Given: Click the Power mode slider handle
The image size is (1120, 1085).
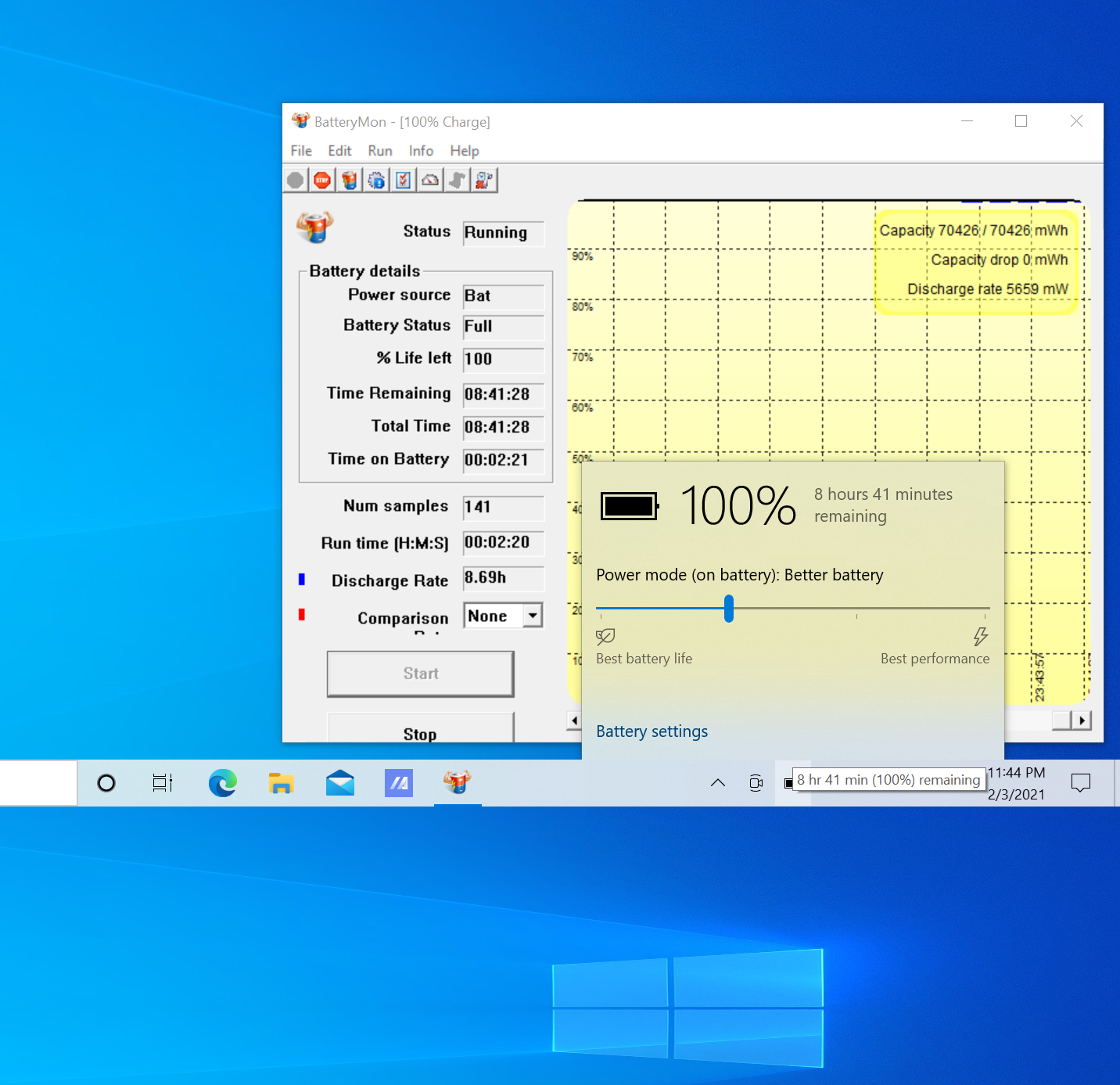Looking at the screenshot, I should coord(729,608).
